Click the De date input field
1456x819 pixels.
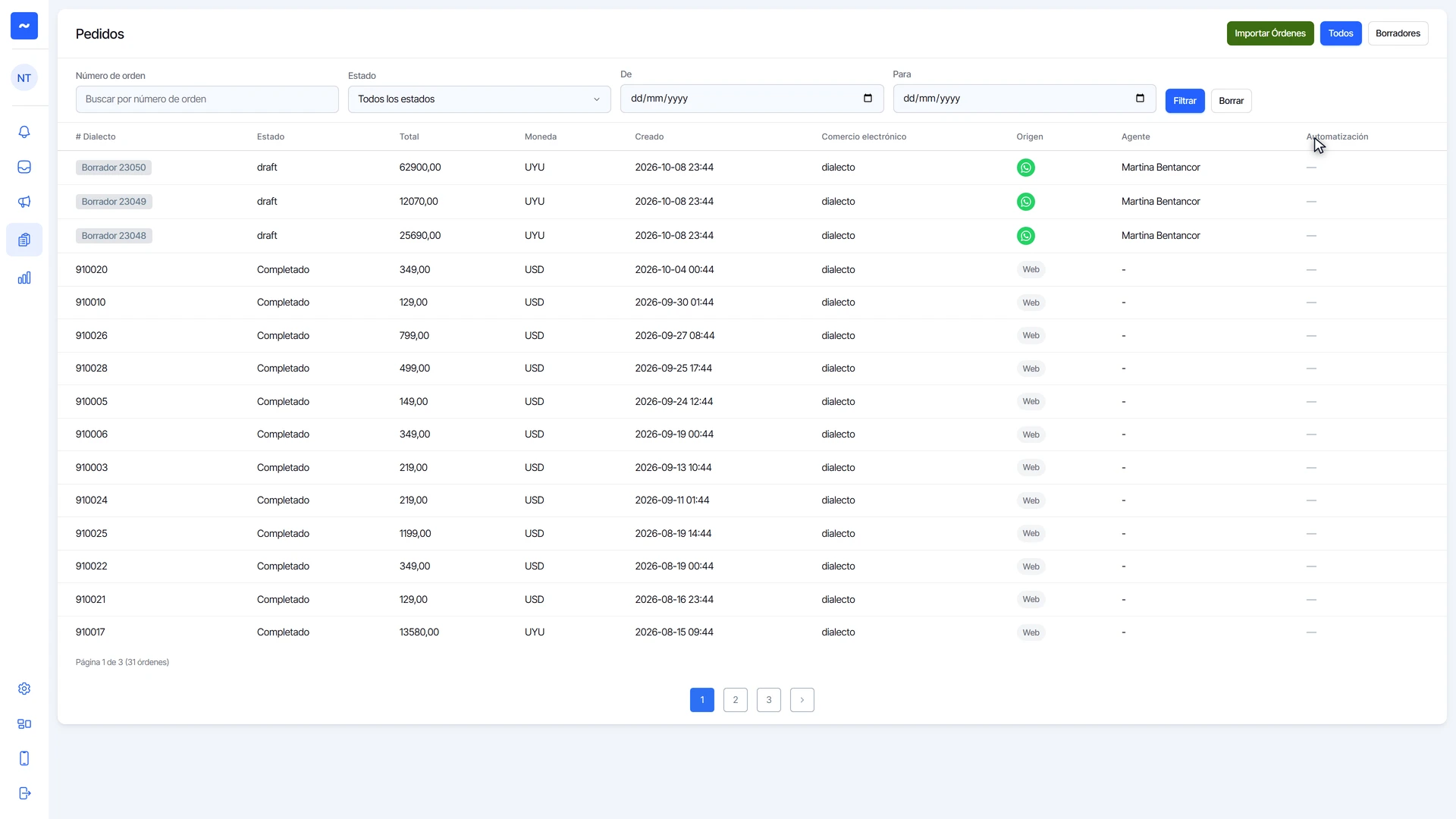point(752,99)
